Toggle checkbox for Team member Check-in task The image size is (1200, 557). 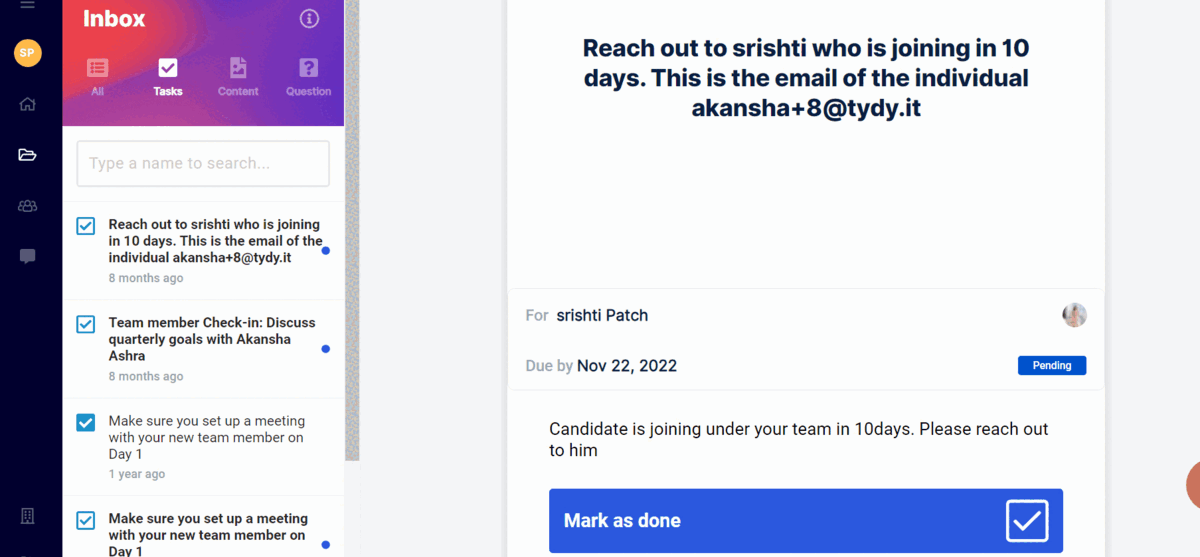[x=86, y=324]
